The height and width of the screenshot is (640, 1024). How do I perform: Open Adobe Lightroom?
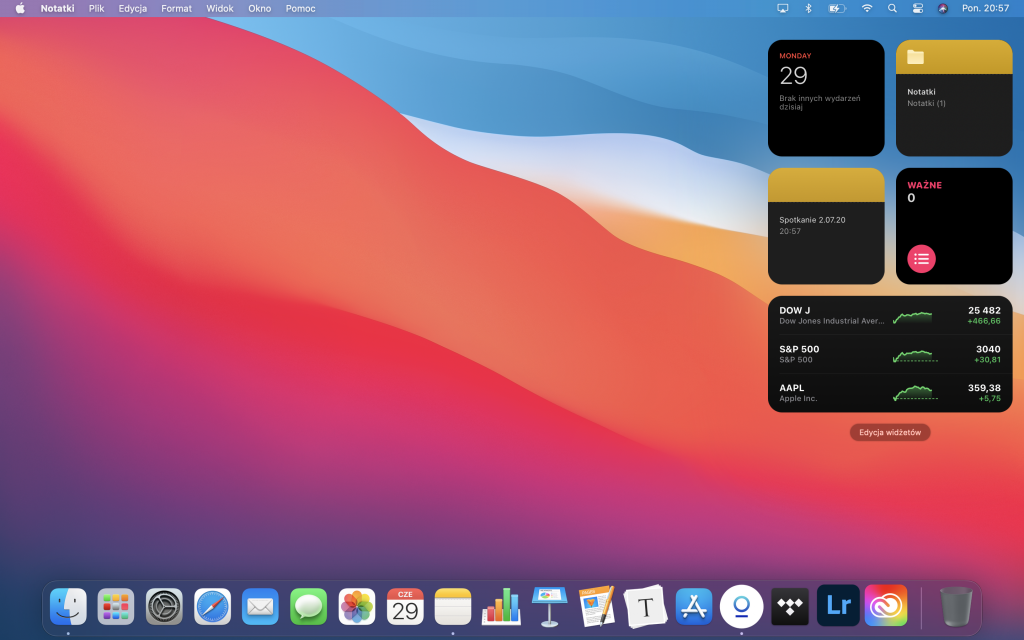[837, 606]
